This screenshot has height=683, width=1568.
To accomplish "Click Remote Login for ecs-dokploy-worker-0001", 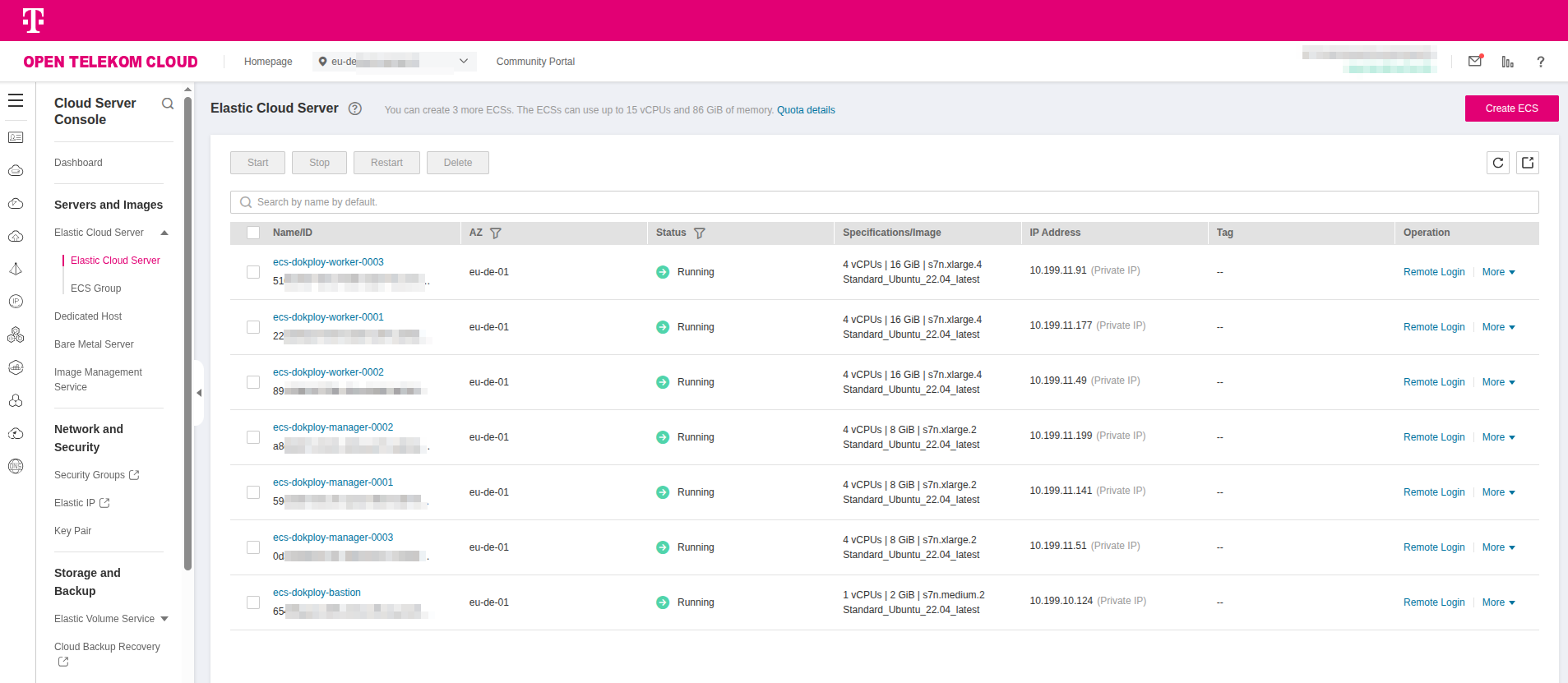I will click(1433, 327).
